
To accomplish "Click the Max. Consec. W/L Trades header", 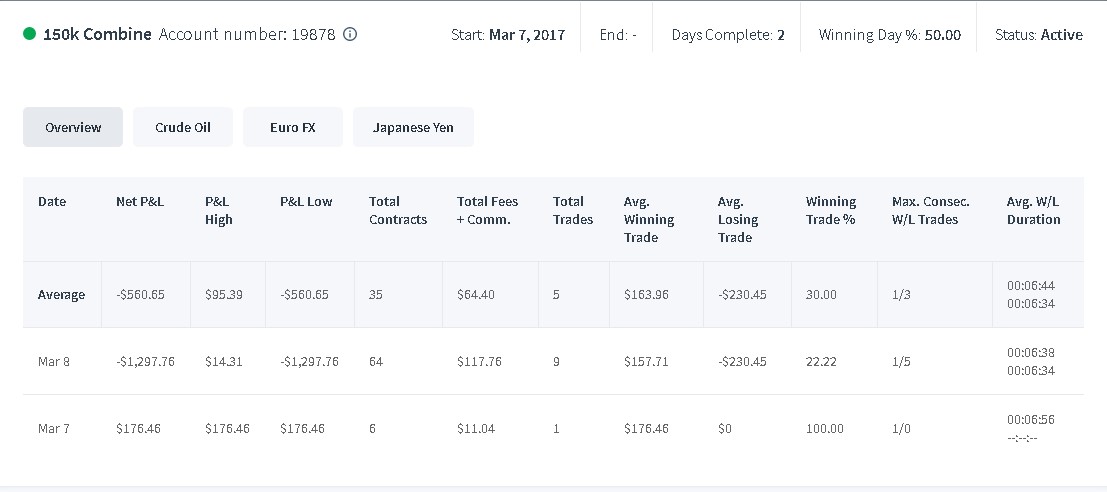I will tap(931, 210).
